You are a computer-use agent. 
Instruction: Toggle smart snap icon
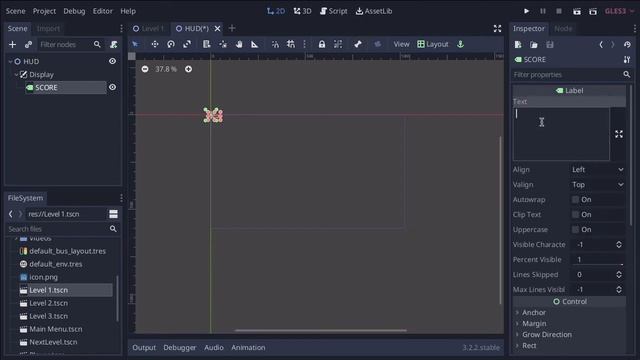click(276, 44)
